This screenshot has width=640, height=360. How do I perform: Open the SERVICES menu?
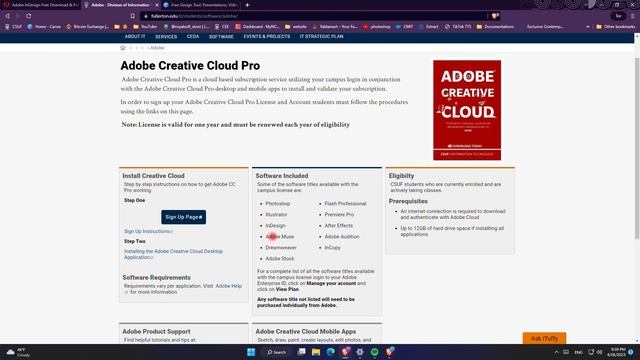coord(166,37)
